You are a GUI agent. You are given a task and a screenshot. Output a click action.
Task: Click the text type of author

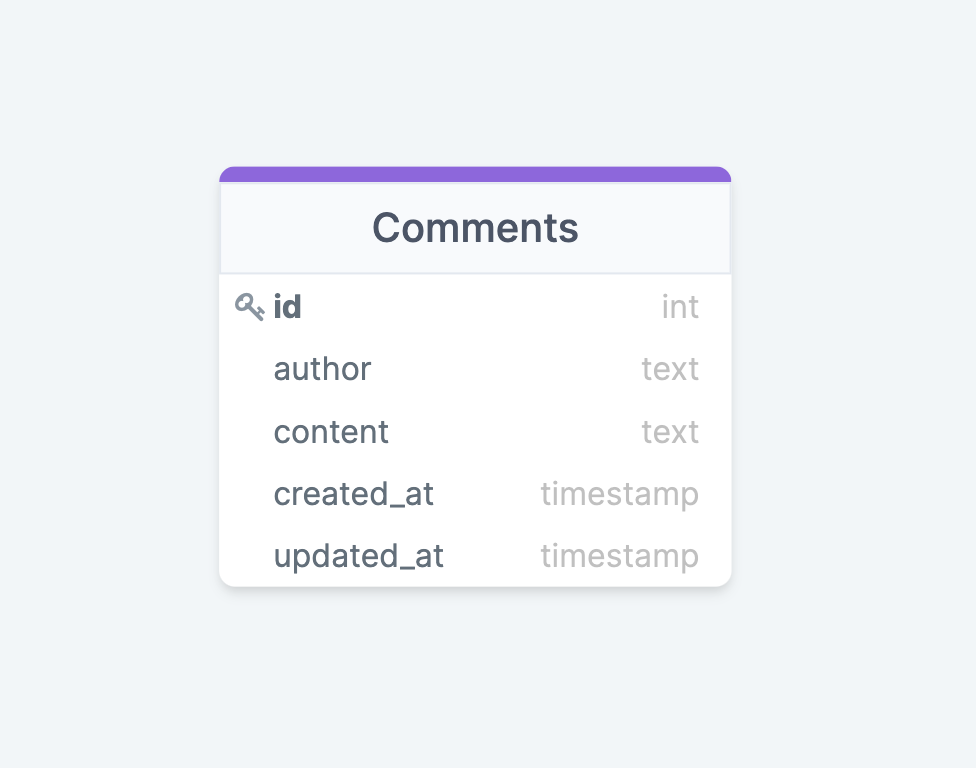[x=670, y=369]
